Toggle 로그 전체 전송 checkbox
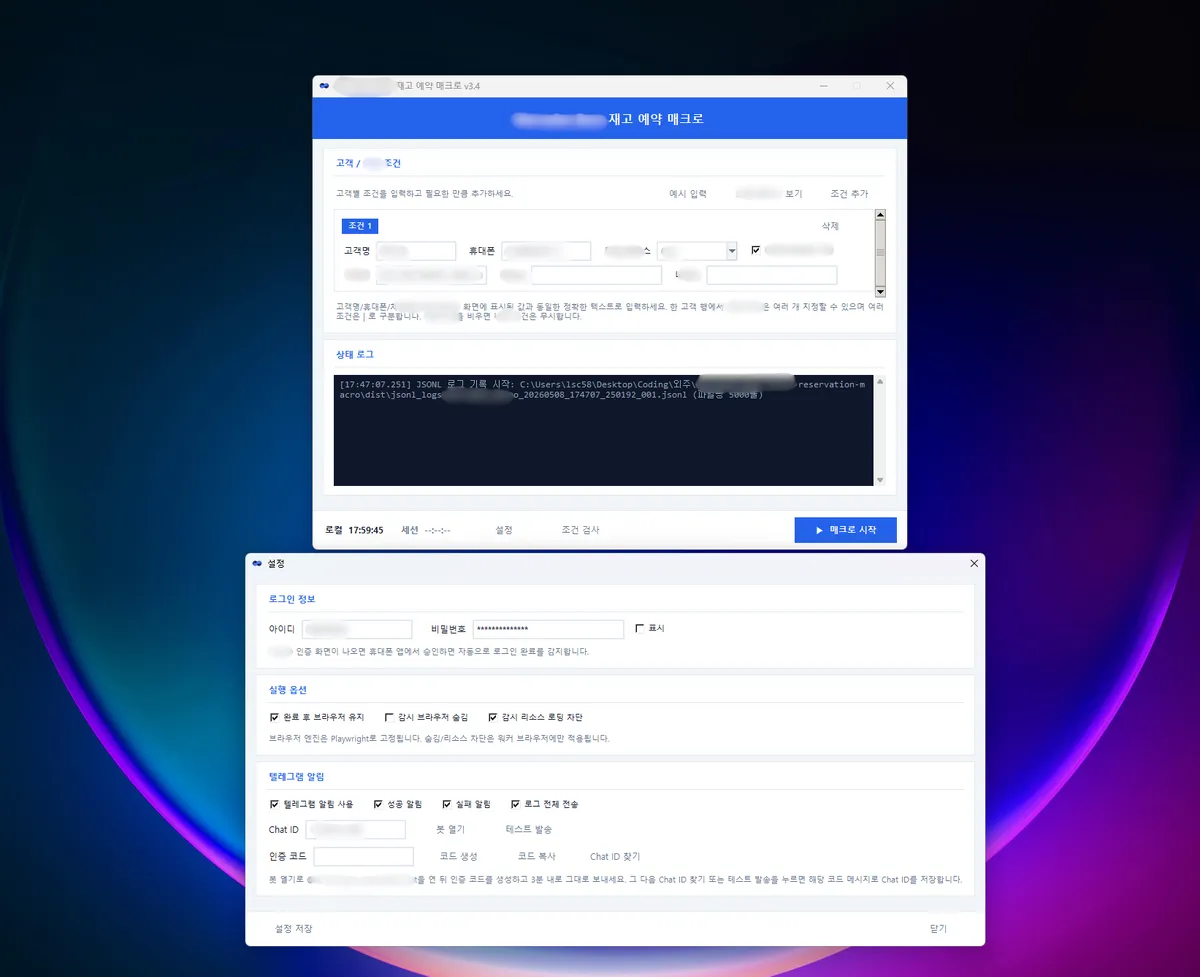1200x977 pixels. pos(515,803)
